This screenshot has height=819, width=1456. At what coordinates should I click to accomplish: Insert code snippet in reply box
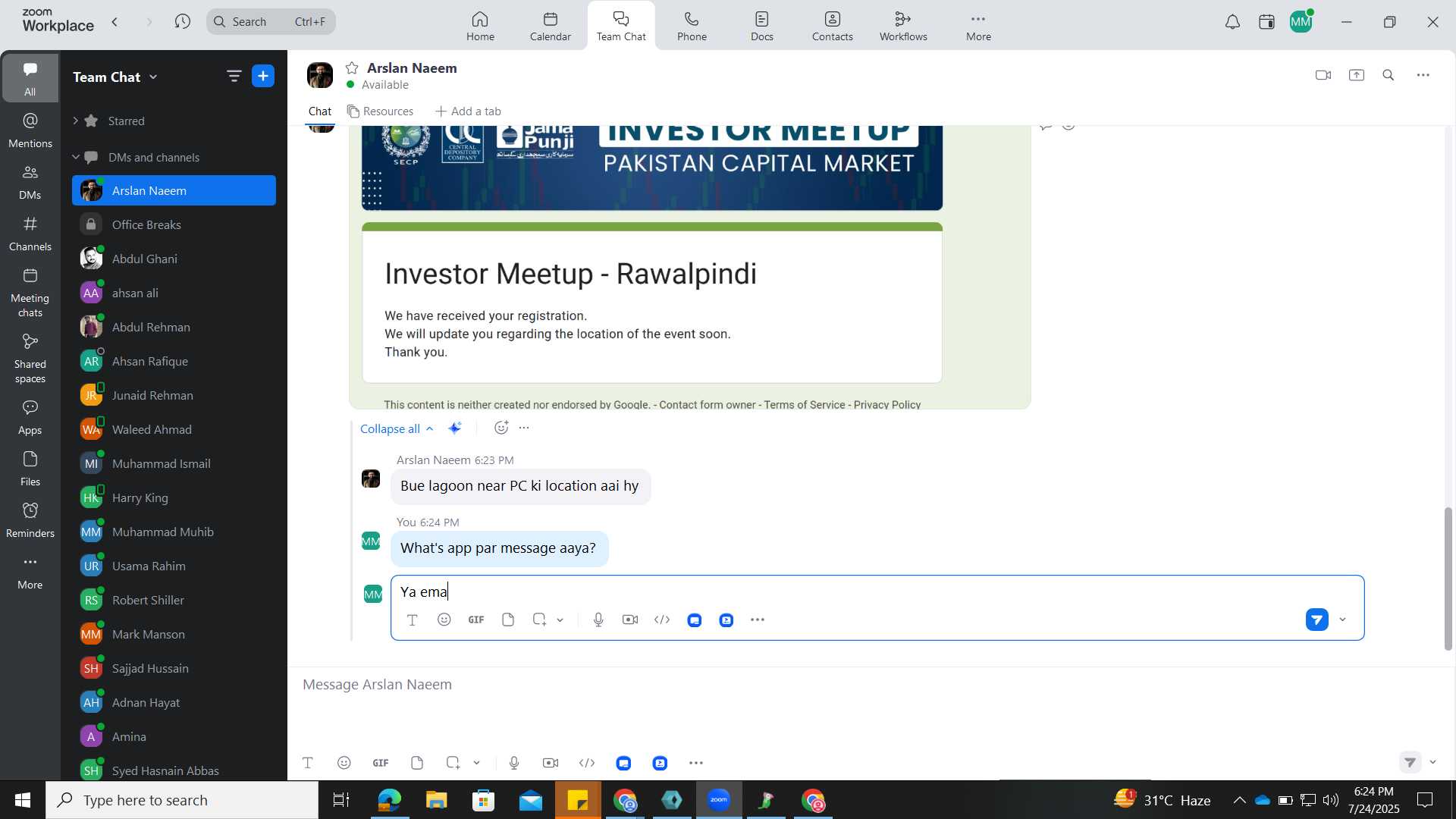tap(662, 620)
